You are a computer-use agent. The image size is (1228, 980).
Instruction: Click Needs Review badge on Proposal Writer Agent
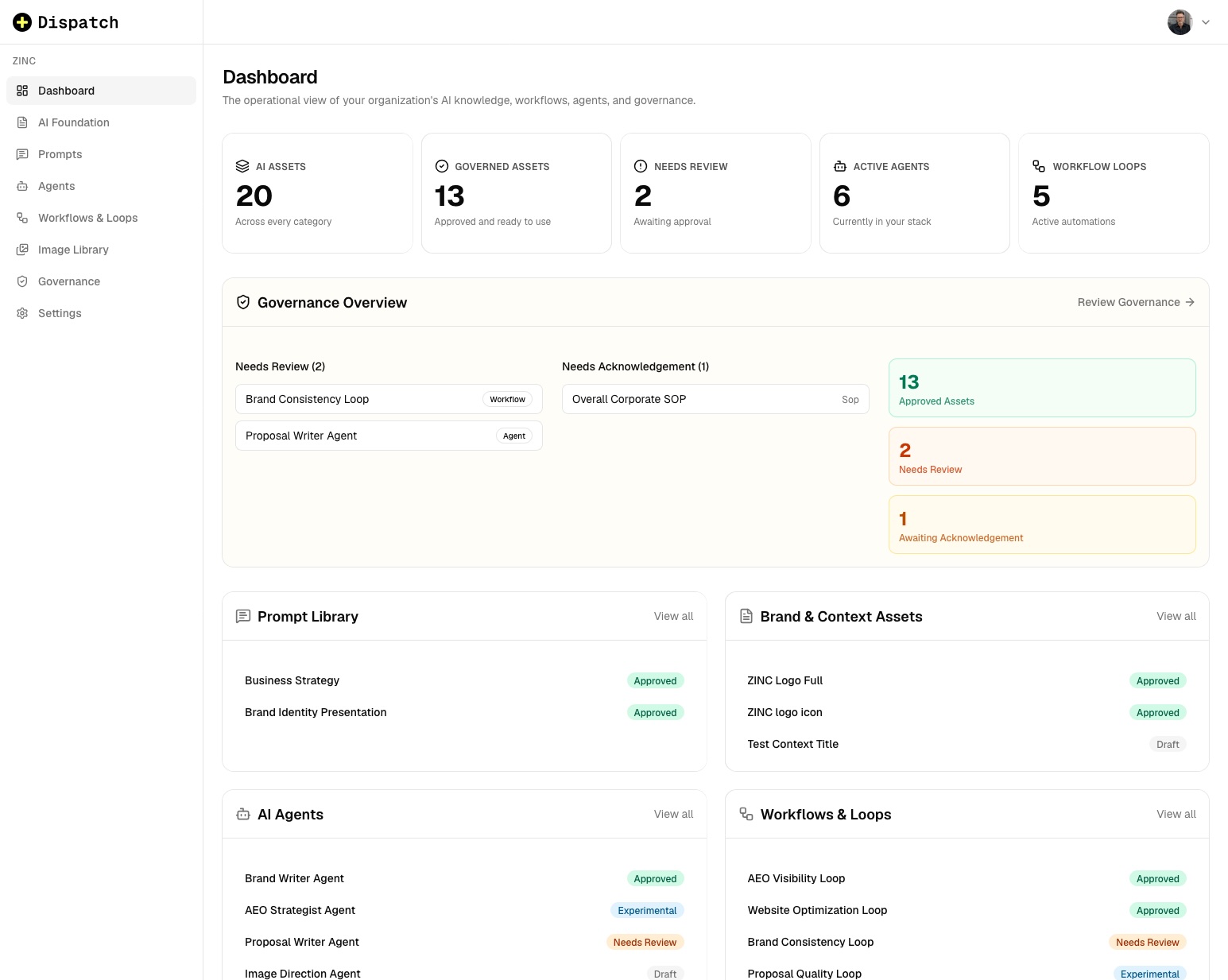coord(645,942)
